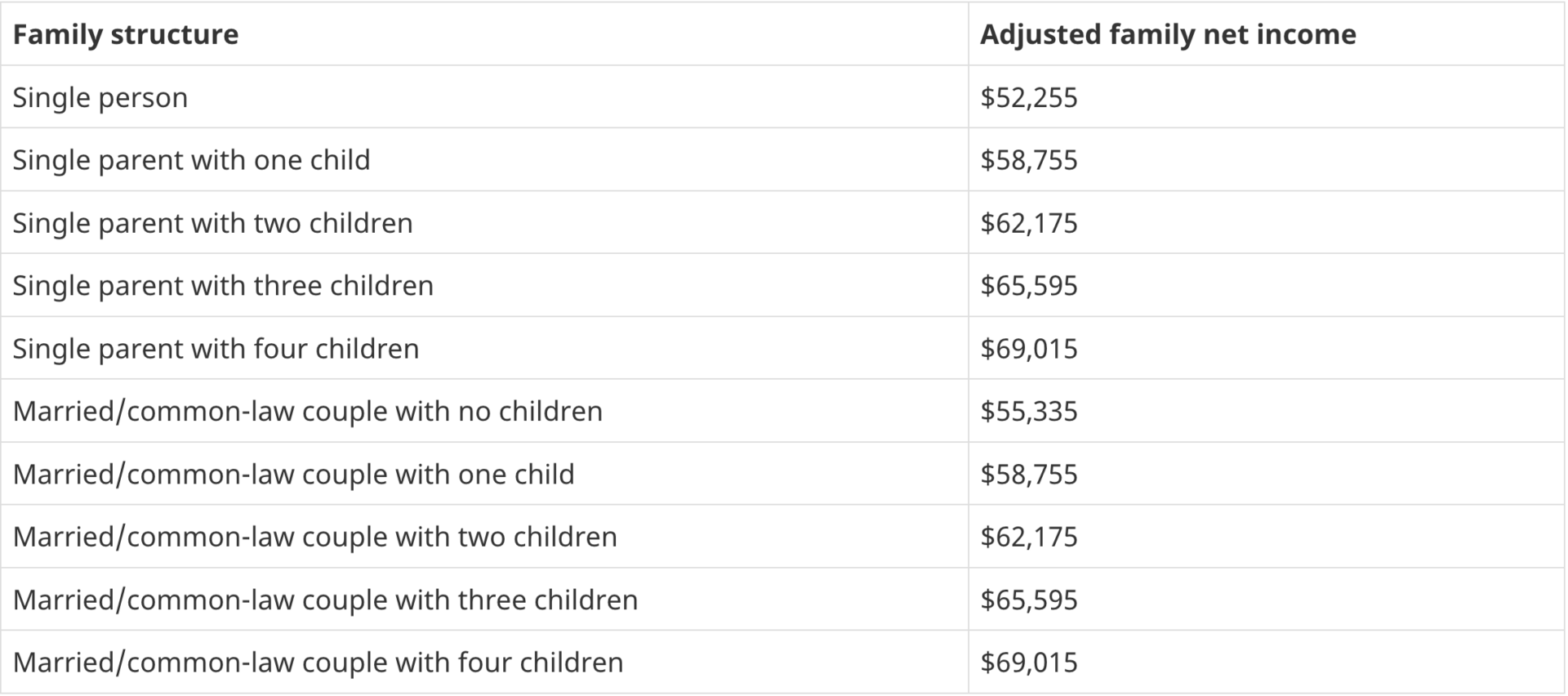Click income for single parent with three children
The width and height of the screenshot is (1568, 696).
tap(1029, 286)
